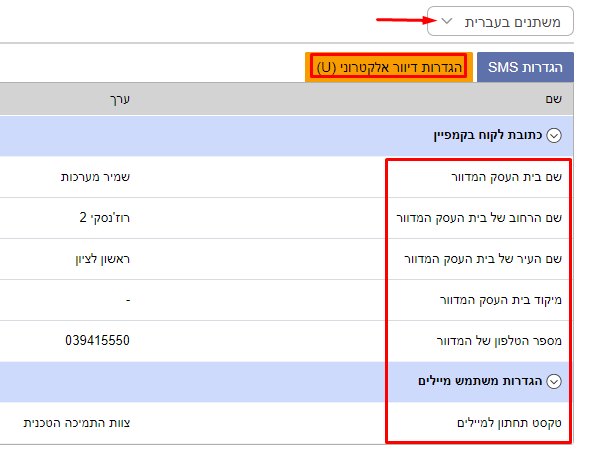589x450 pixels.
Task: Click the street value רוז'נסקי 2
Action: pyautogui.click(x=104, y=217)
